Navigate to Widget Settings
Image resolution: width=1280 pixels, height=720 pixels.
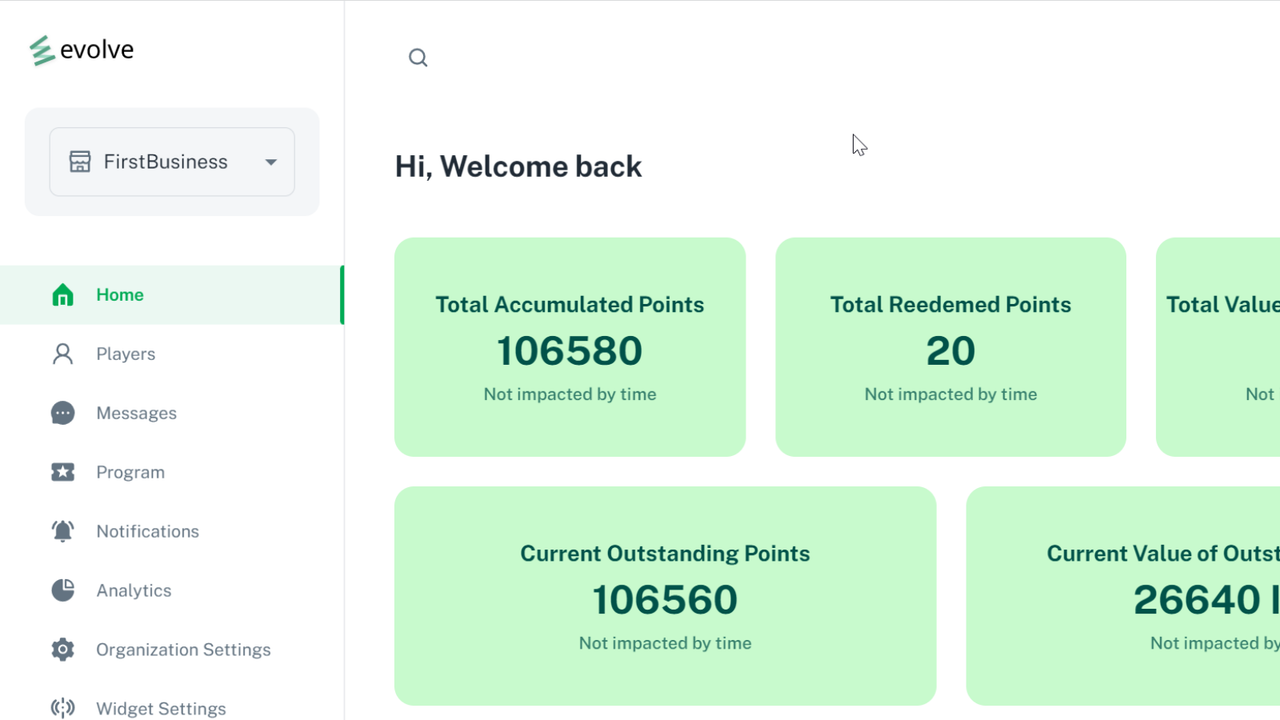tap(160, 708)
